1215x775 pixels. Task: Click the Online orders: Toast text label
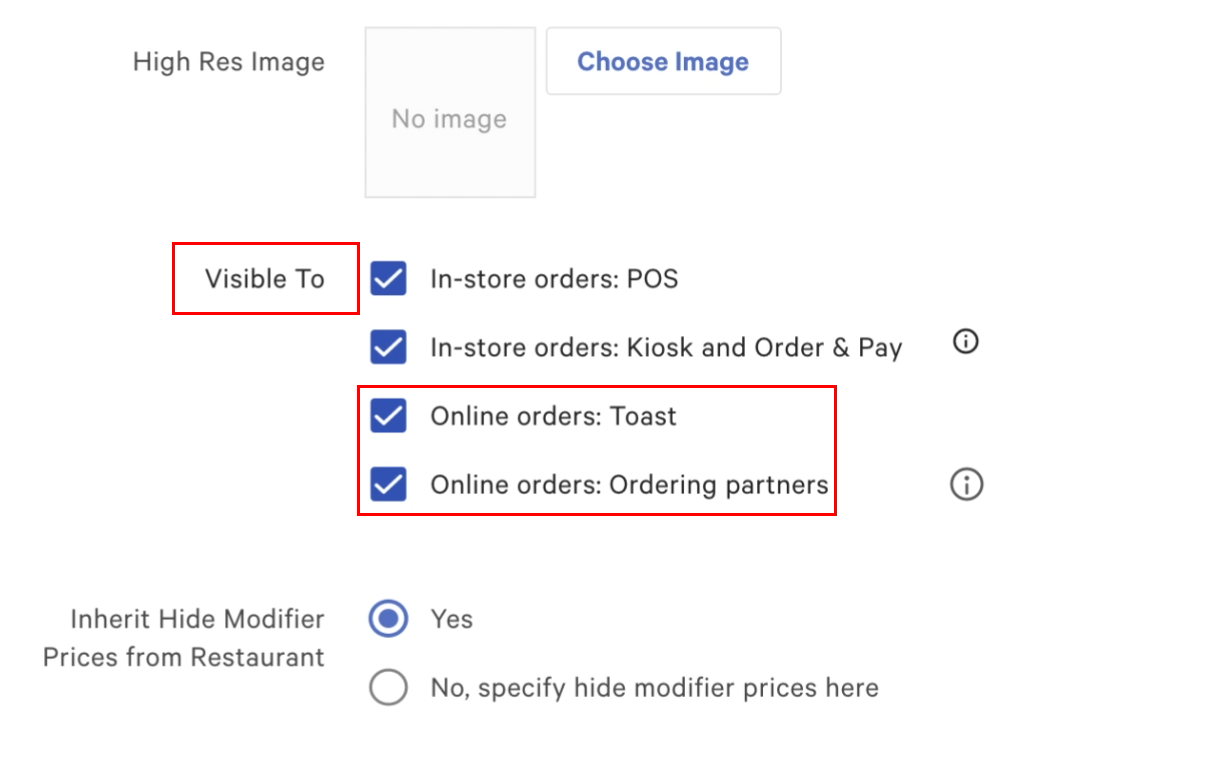coord(553,416)
